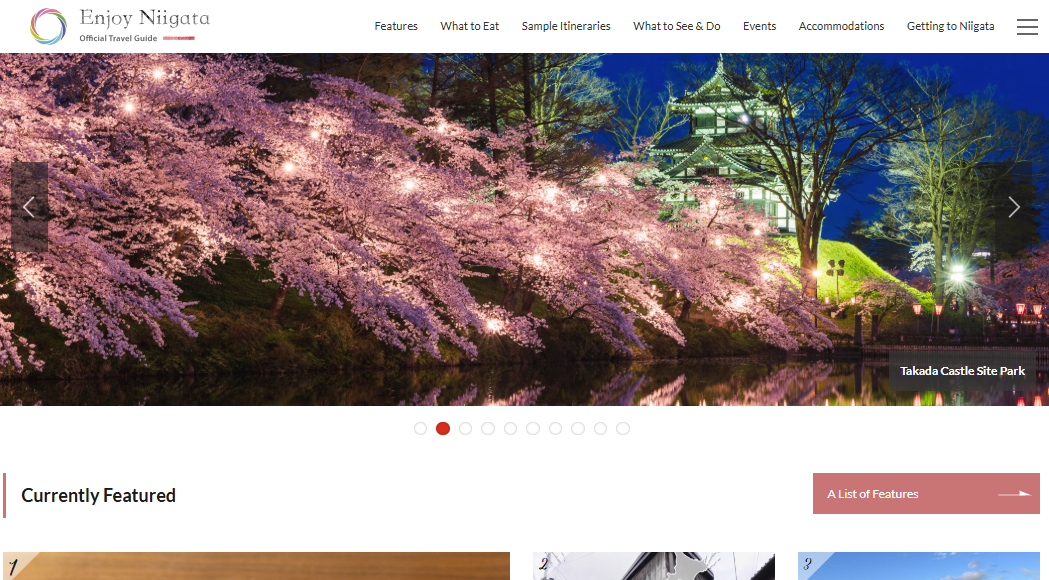Screen dimensions: 1049x580
Task: Open Accommodations page
Action: pos(841,26)
